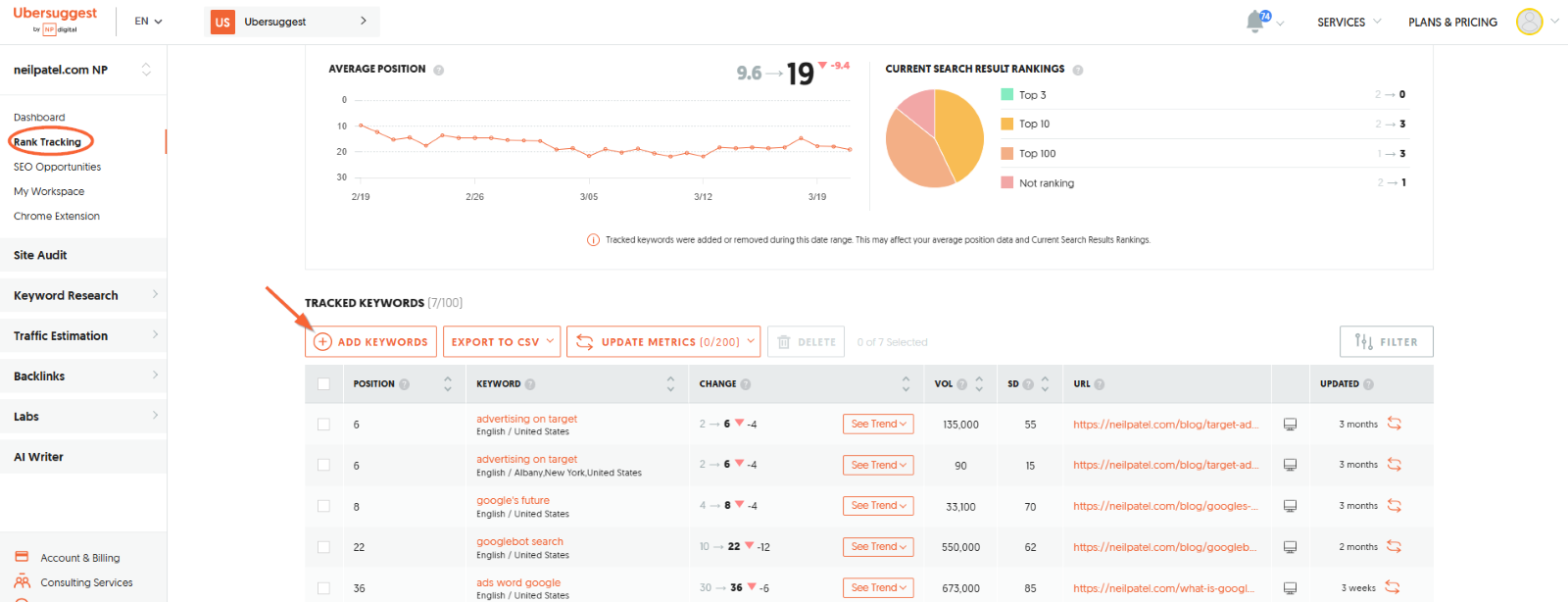Click the Top 3 green legend swatch
This screenshot has width=1568, height=602.
[x=1006, y=94]
